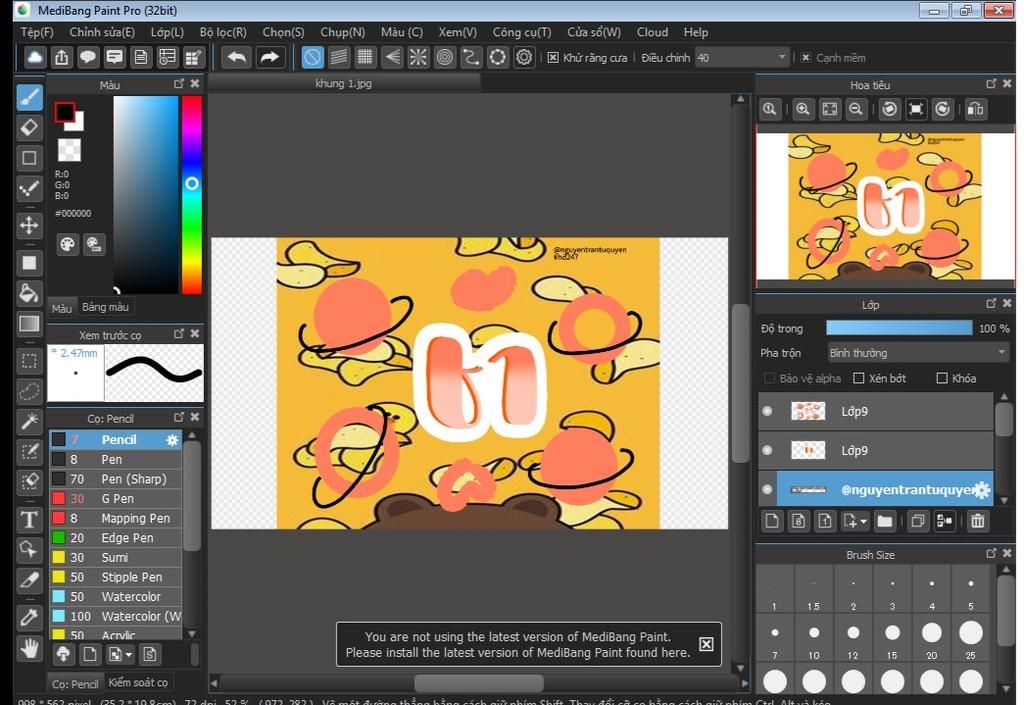This screenshot has width=1024, height=705.
Task: Select the Brush tool in left toolbar
Action: point(29,97)
